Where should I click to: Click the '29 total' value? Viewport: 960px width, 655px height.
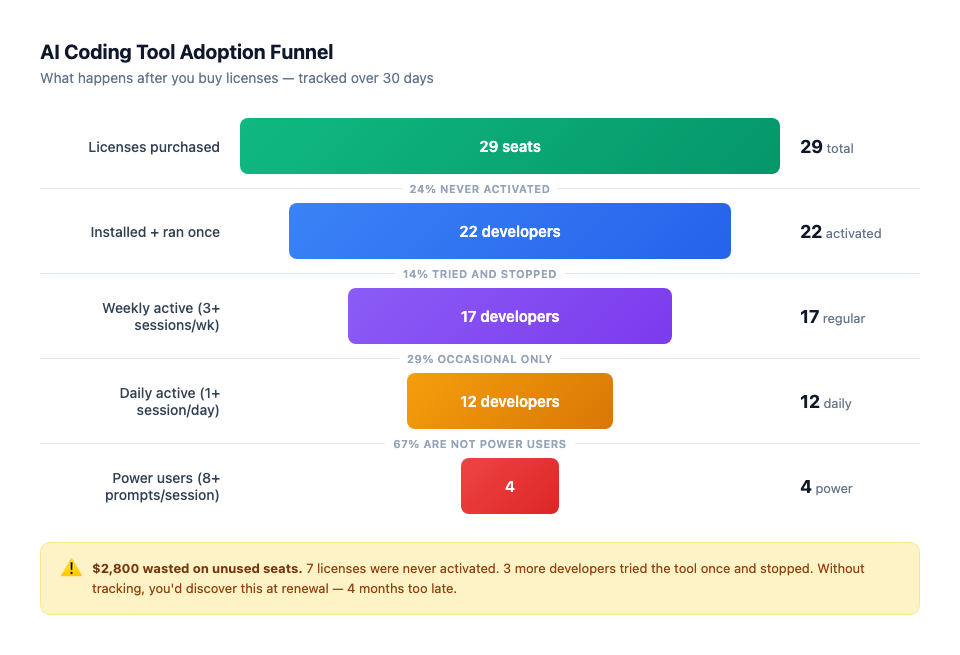coord(827,147)
